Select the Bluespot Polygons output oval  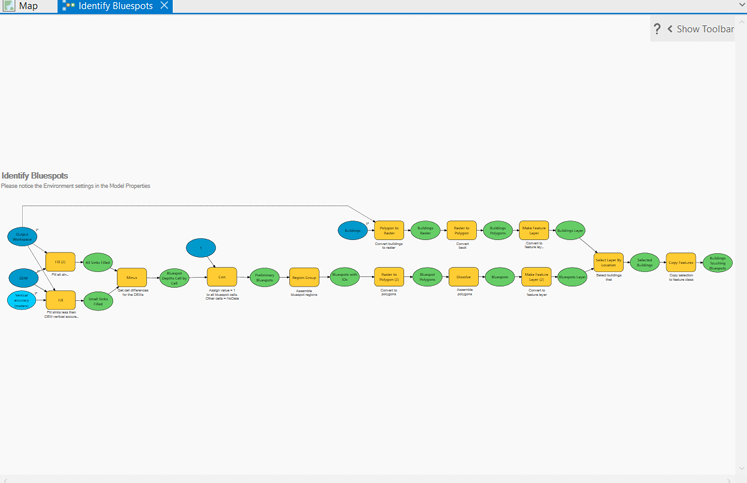[x=427, y=277]
